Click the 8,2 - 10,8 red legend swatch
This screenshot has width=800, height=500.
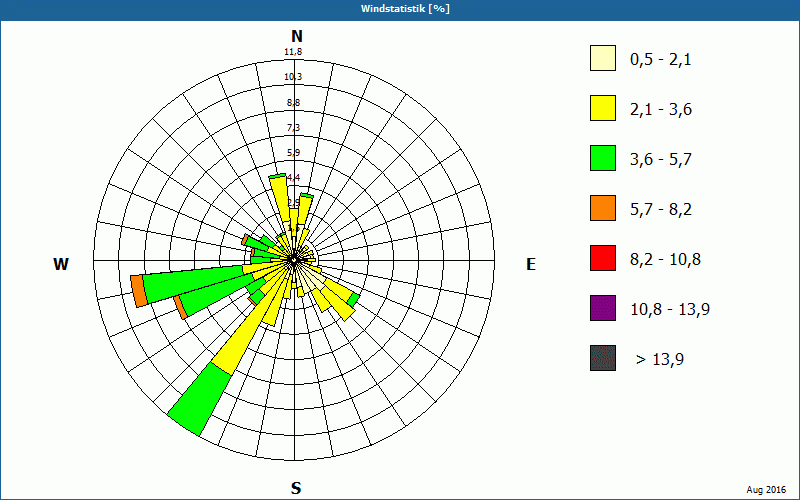pos(603,258)
